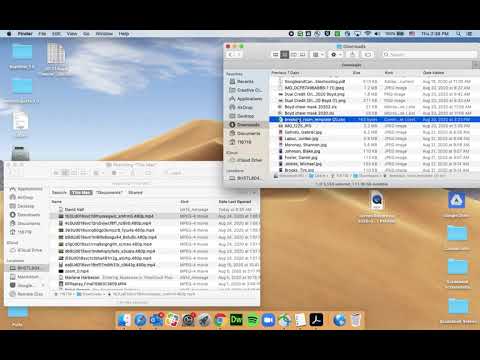Select David Hall in search results

[155, 209]
